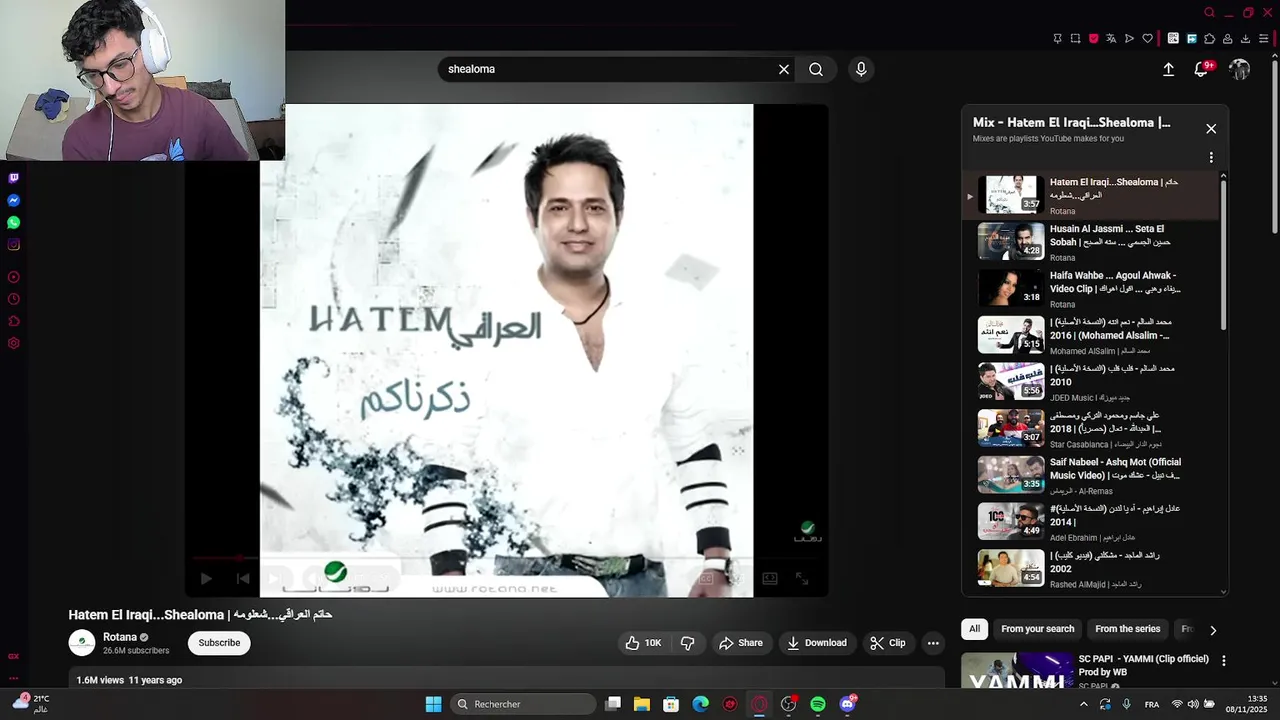The height and width of the screenshot is (720, 1280).
Task: Open the Rotana channel avatar
Action: [82, 643]
